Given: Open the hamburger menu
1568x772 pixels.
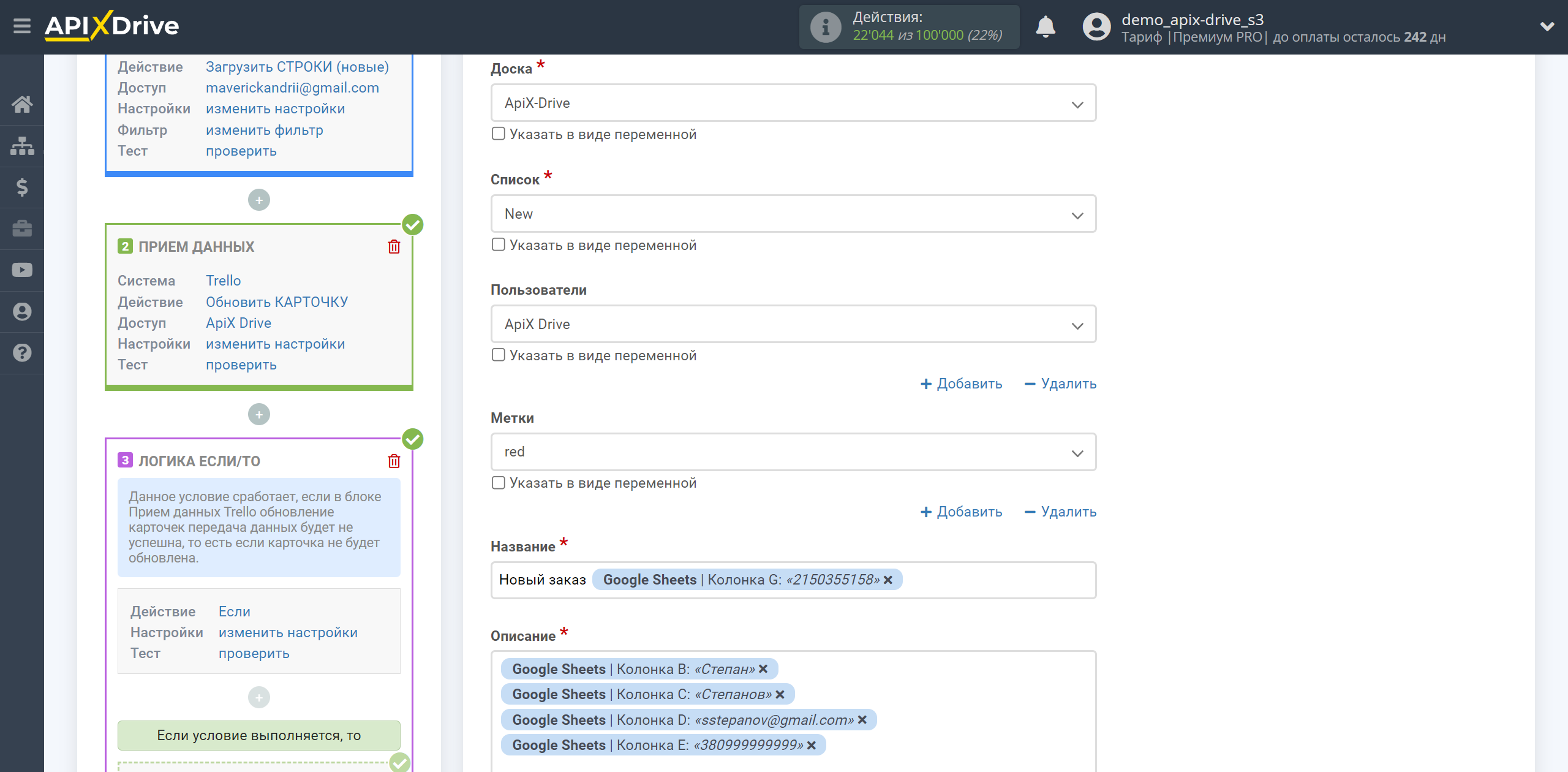Looking at the screenshot, I should click(x=22, y=26).
